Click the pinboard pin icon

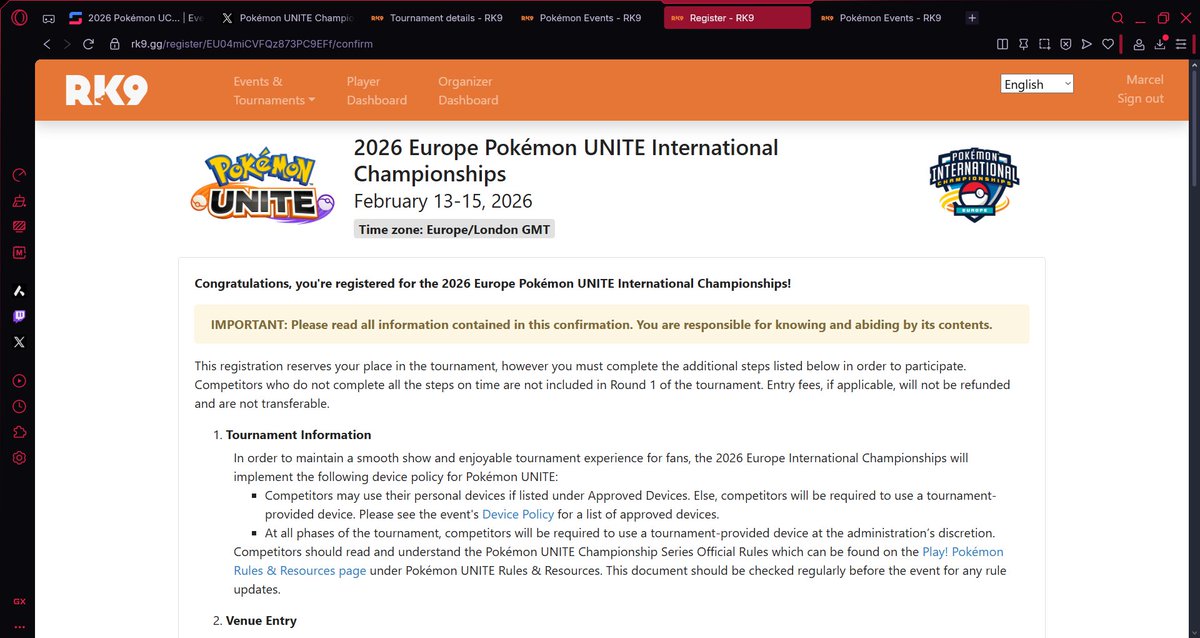coord(1023,44)
